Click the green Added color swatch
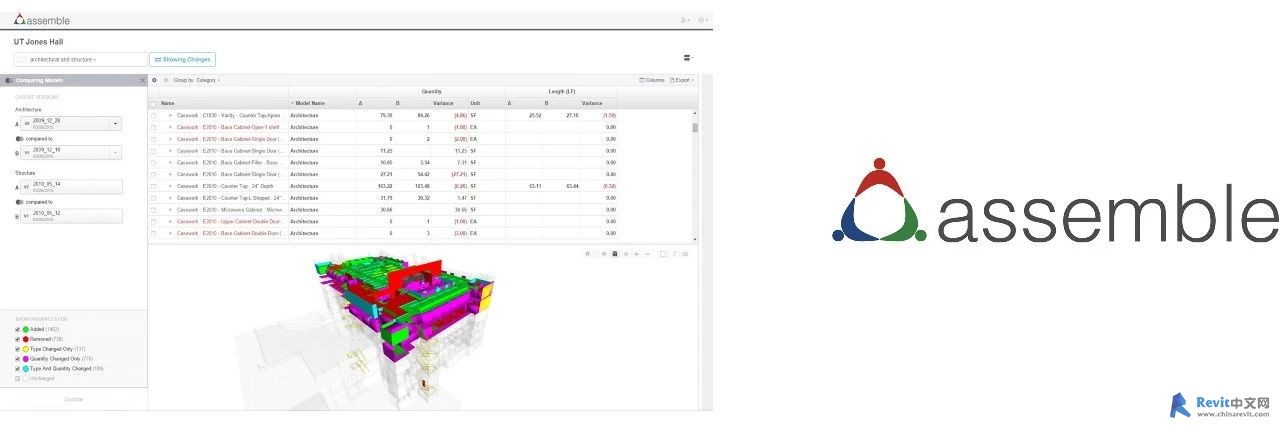The width and height of the screenshot is (1280, 426). click(26, 329)
